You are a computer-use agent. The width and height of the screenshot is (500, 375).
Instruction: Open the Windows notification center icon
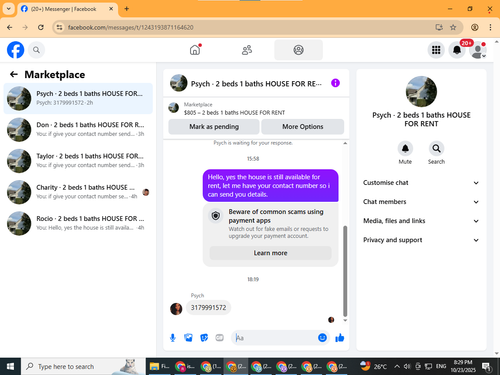pyautogui.click(x=487, y=367)
